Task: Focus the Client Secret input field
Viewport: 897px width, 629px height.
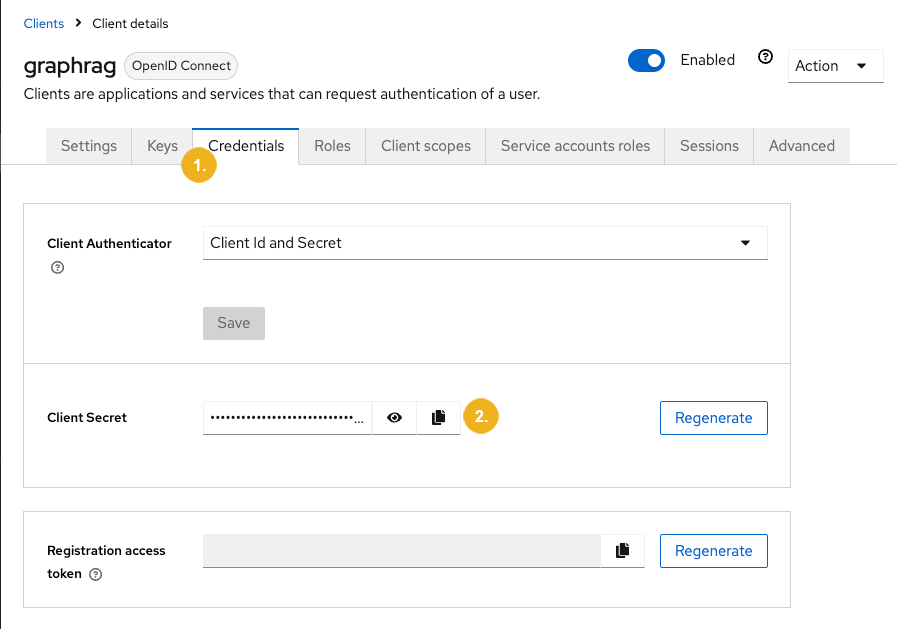Action: click(x=287, y=417)
